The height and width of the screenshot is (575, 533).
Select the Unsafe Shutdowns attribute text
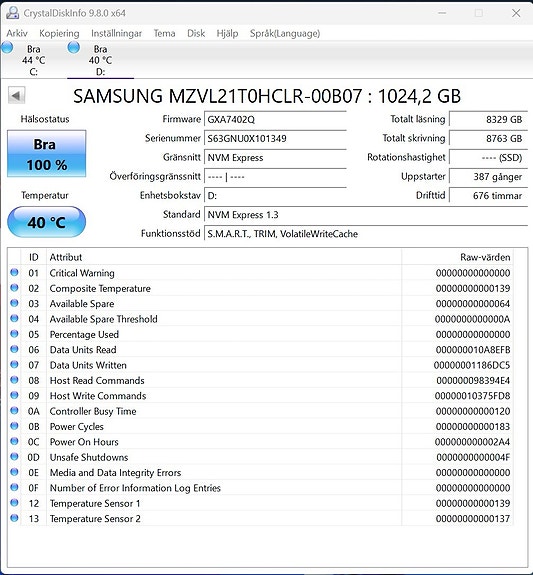point(89,457)
